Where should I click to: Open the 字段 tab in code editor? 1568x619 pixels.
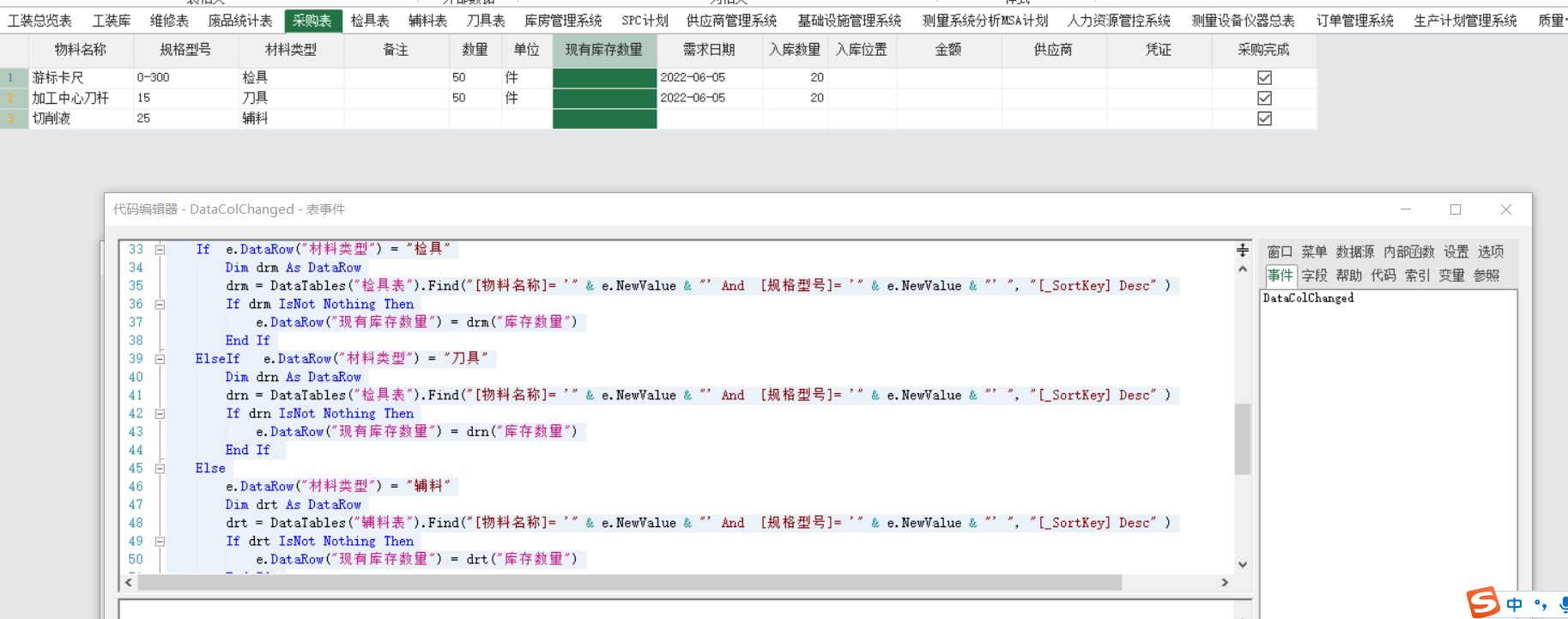click(x=1314, y=276)
